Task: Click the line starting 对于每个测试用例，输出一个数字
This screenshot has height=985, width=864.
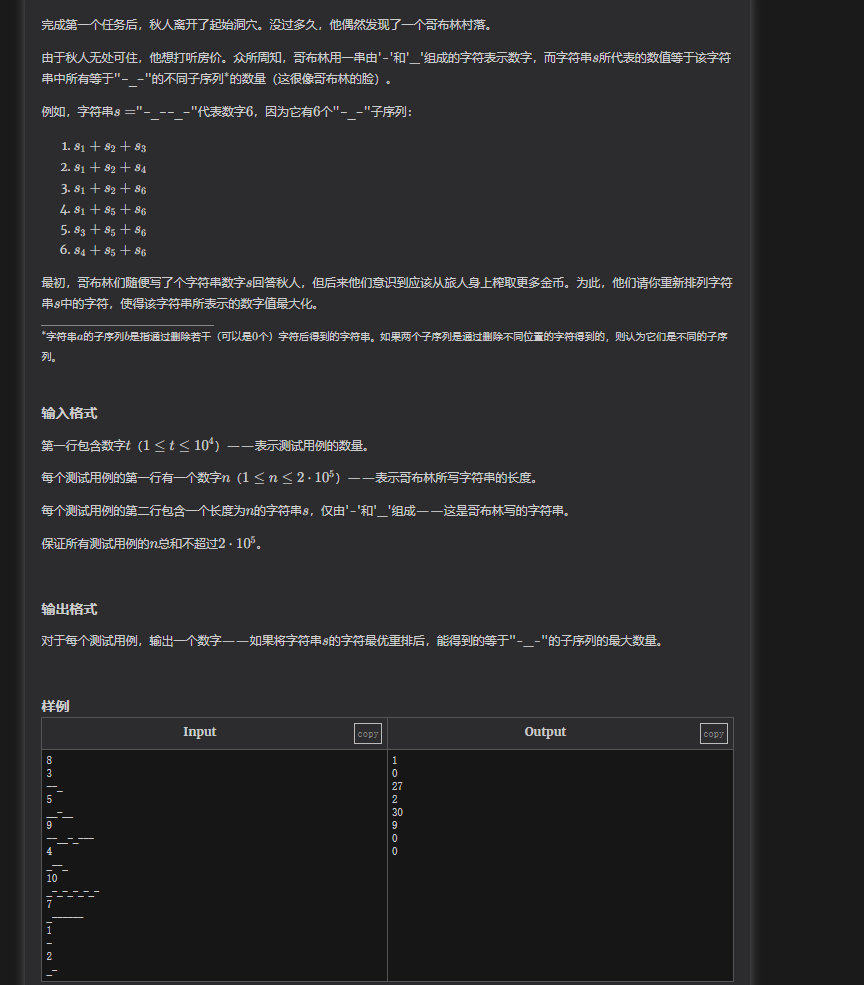Action: (x=354, y=641)
